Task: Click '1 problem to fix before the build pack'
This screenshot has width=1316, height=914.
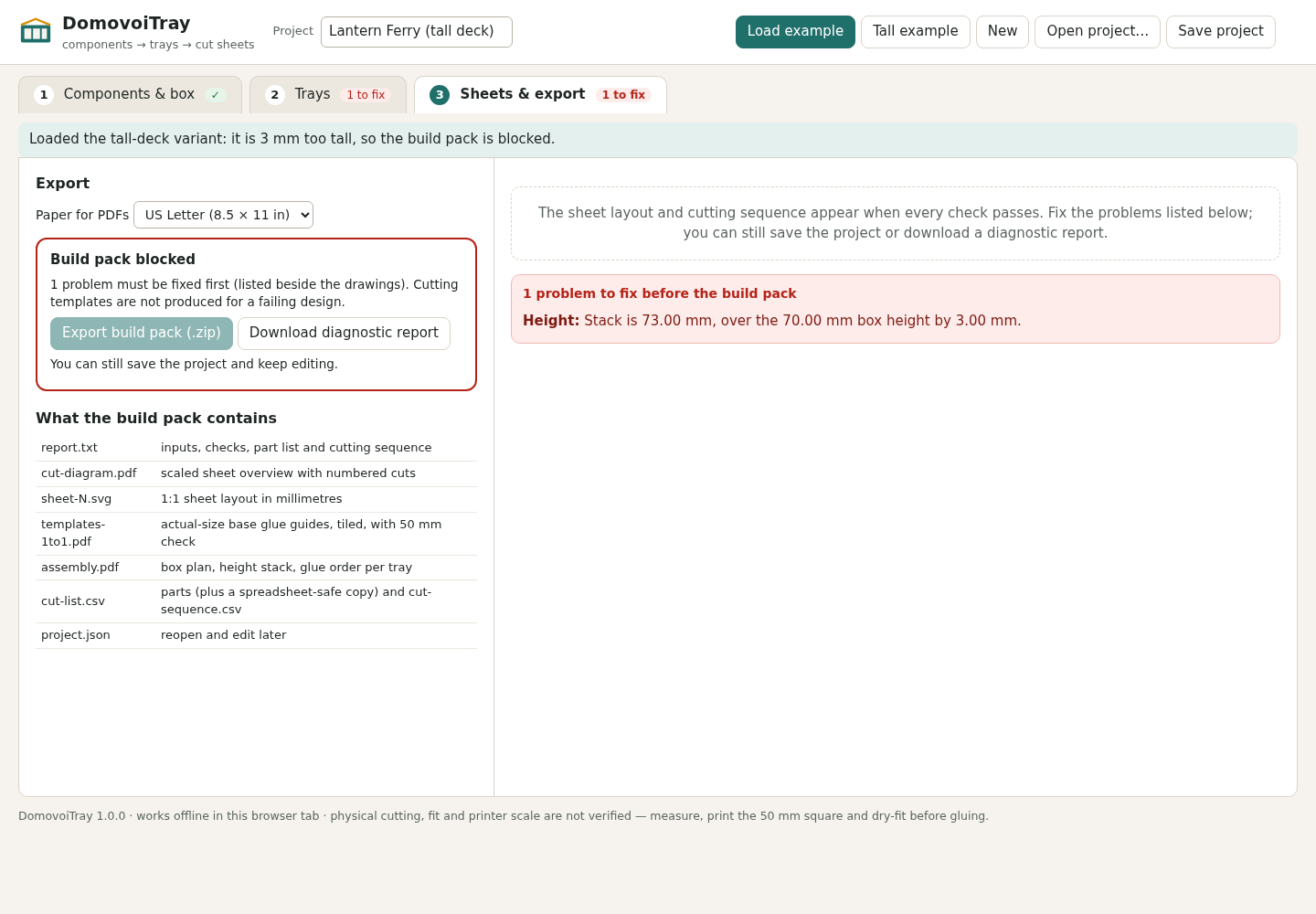Action: (x=660, y=293)
